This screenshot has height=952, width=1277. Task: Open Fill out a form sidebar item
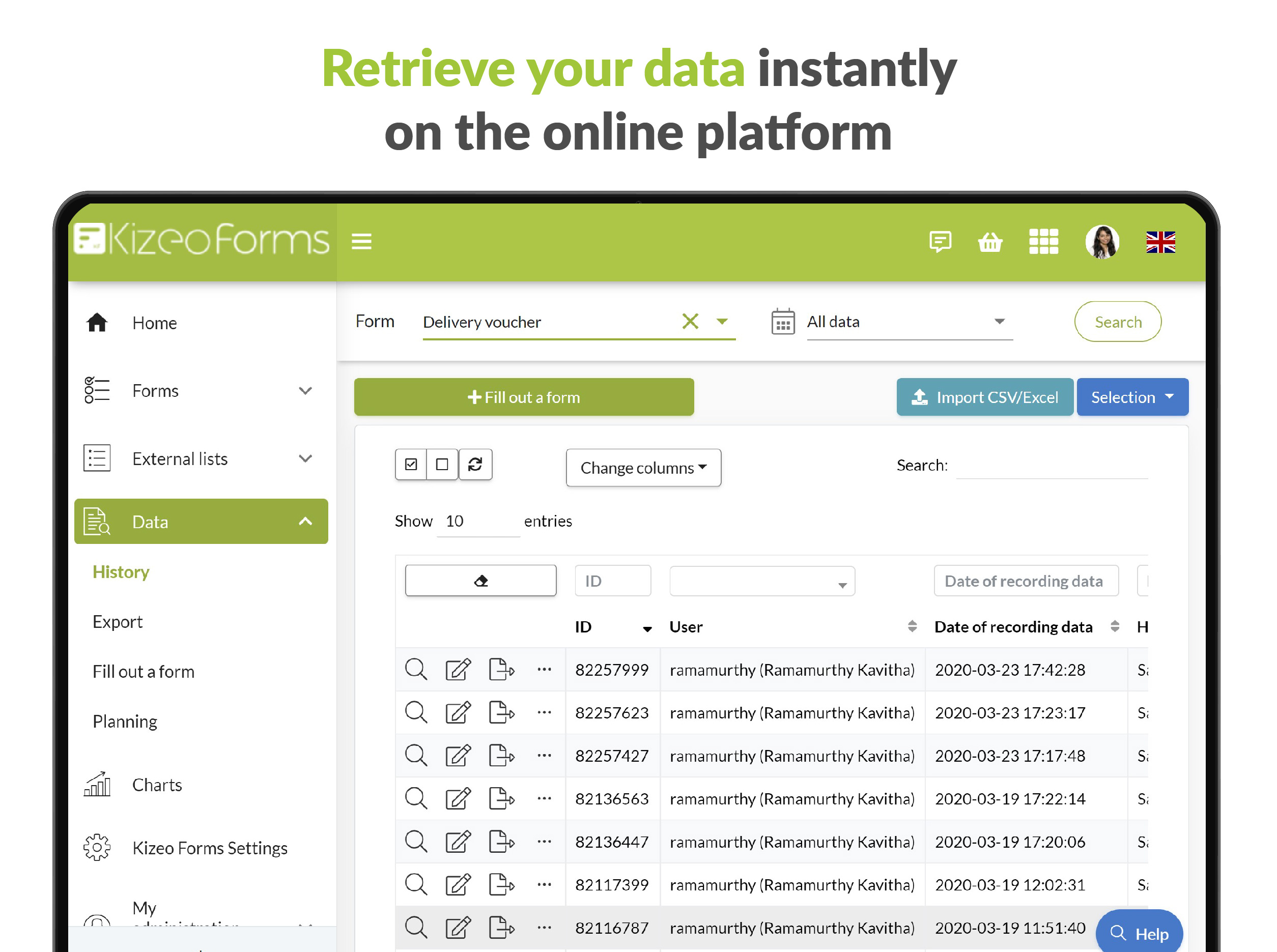click(144, 671)
